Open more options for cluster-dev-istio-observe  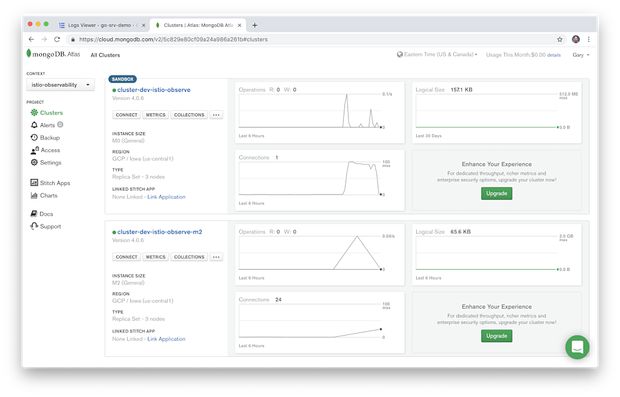point(216,115)
